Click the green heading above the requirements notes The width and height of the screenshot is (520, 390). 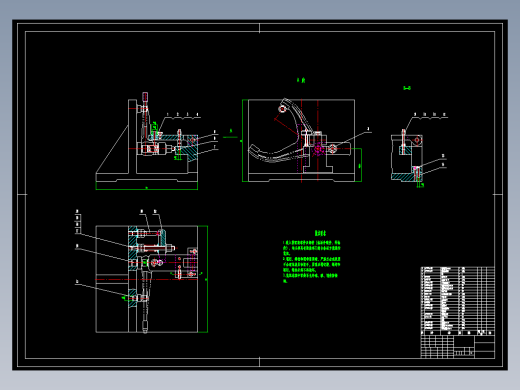click(320, 233)
